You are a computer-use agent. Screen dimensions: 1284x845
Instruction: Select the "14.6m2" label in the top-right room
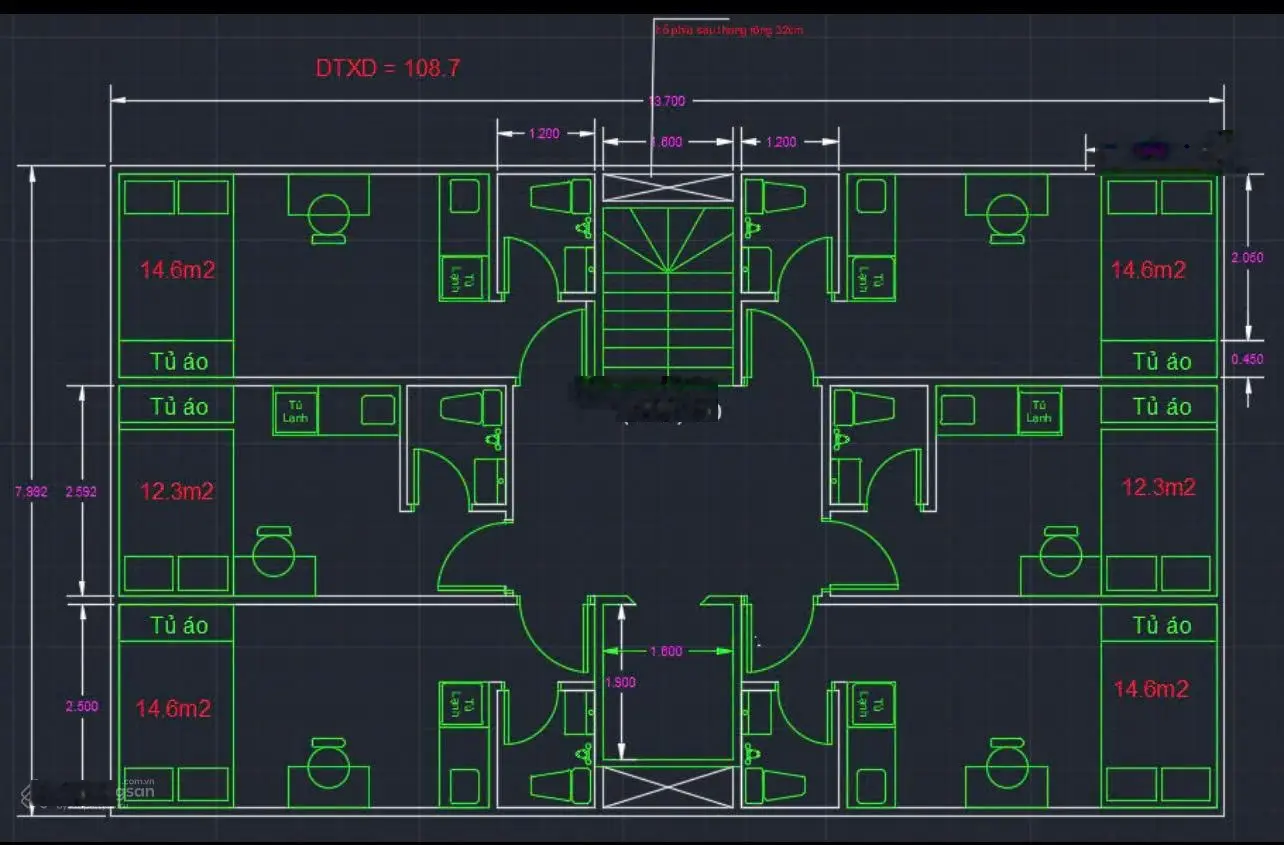[x=1149, y=269]
